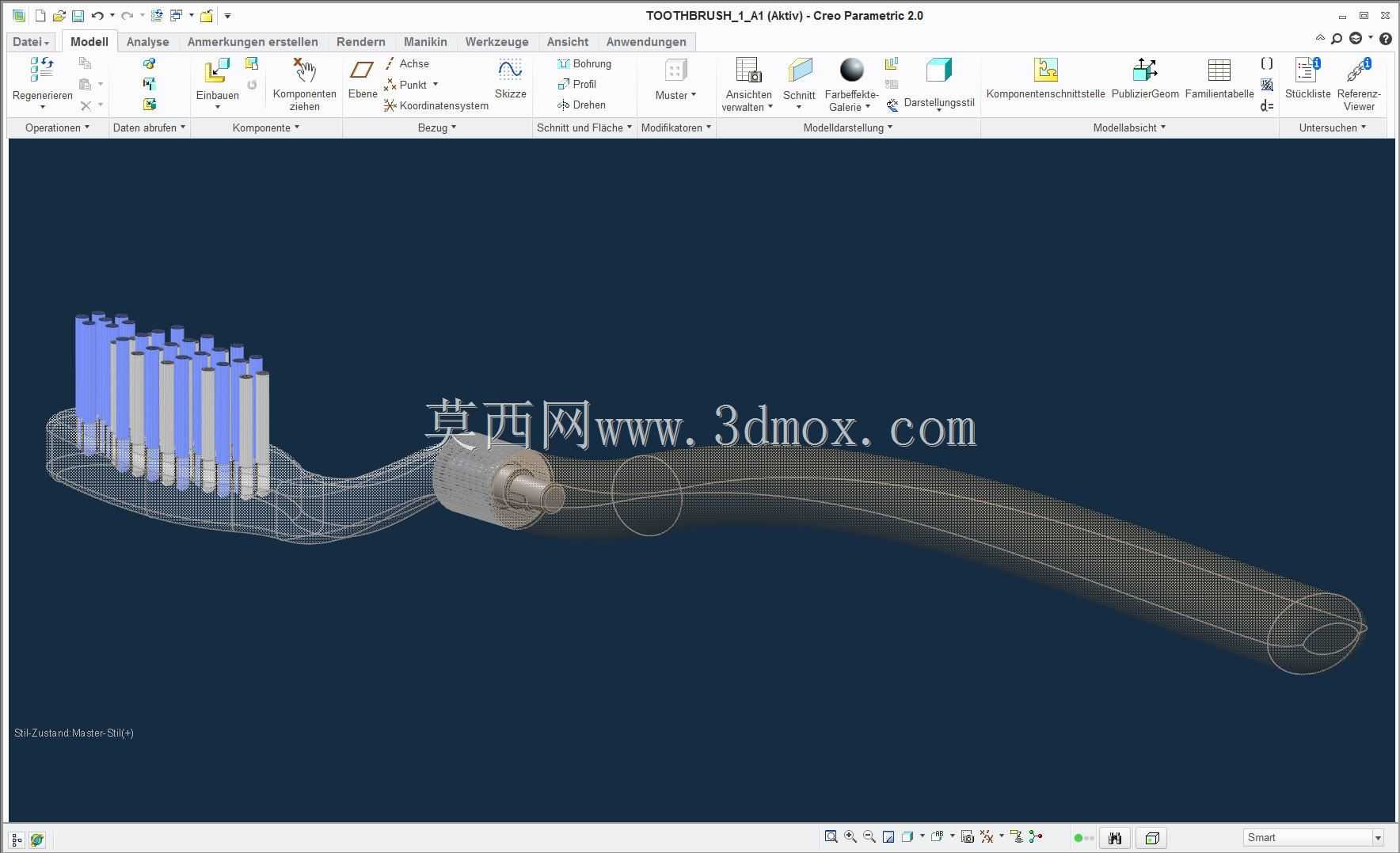Switch to the Analyse tab
Screen dimensions: 1400x853
(147, 42)
